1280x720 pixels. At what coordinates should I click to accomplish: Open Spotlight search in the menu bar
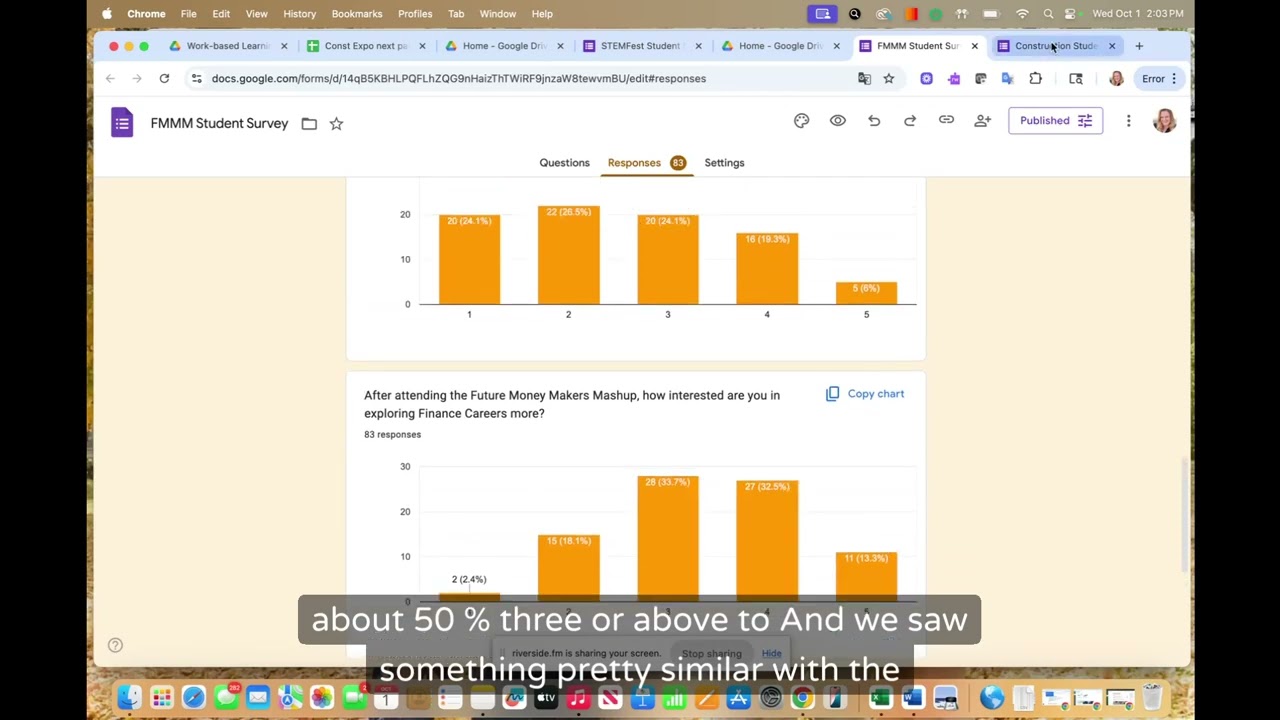(x=1048, y=14)
